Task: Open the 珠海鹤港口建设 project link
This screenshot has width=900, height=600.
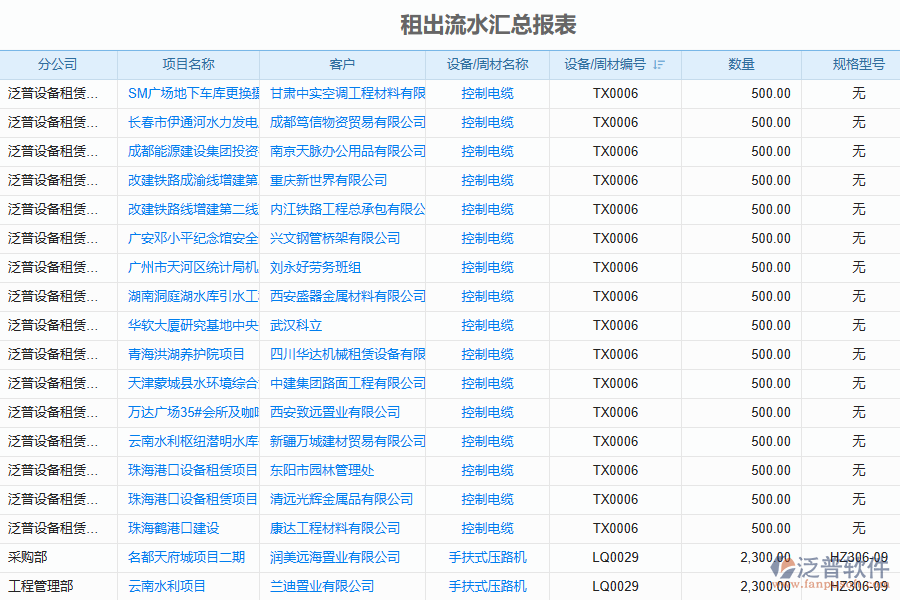Action: (x=173, y=529)
